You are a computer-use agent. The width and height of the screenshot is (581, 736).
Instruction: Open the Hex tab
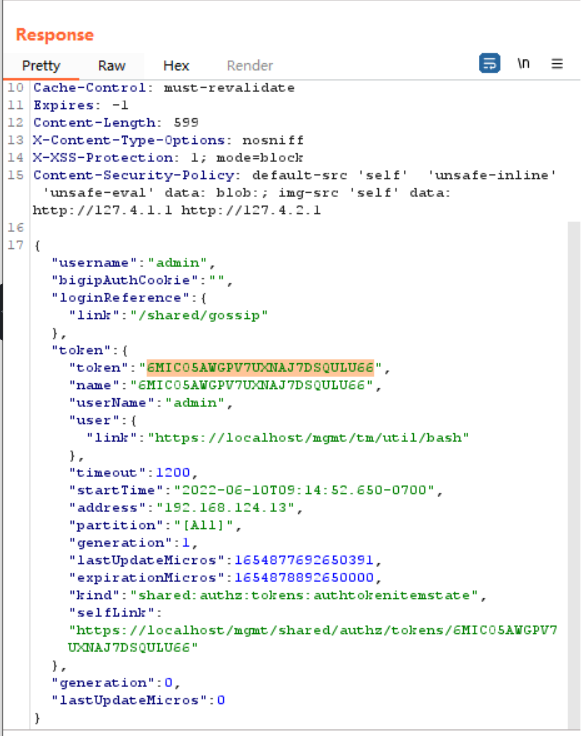(176, 65)
